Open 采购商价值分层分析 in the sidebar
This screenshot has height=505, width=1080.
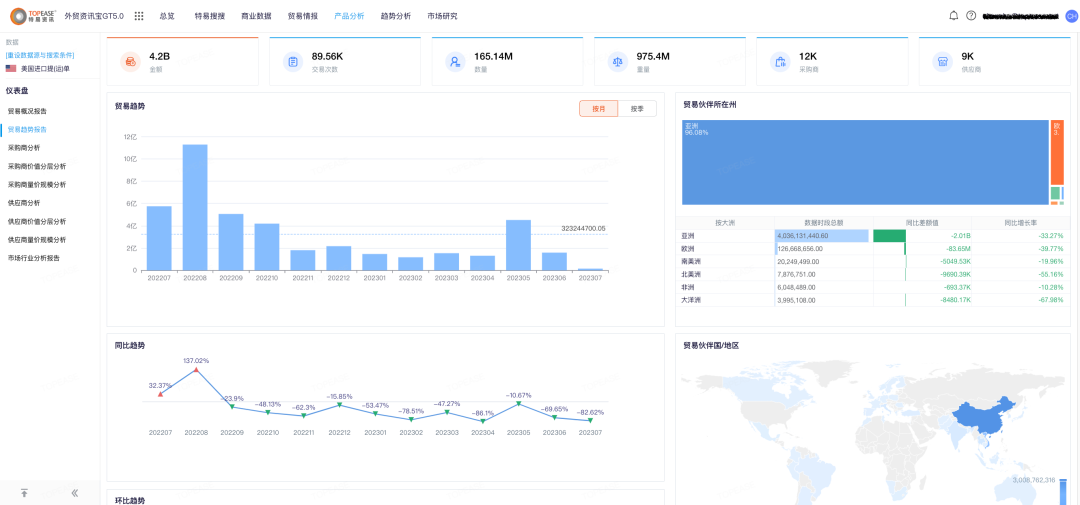[37, 166]
